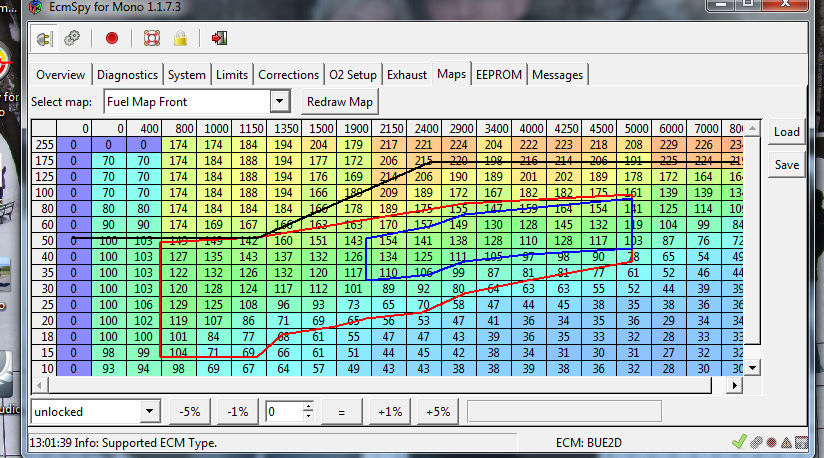Open the Select map dropdown
The image size is (824, 458).
pyautogui.click(x=279, y=102)
